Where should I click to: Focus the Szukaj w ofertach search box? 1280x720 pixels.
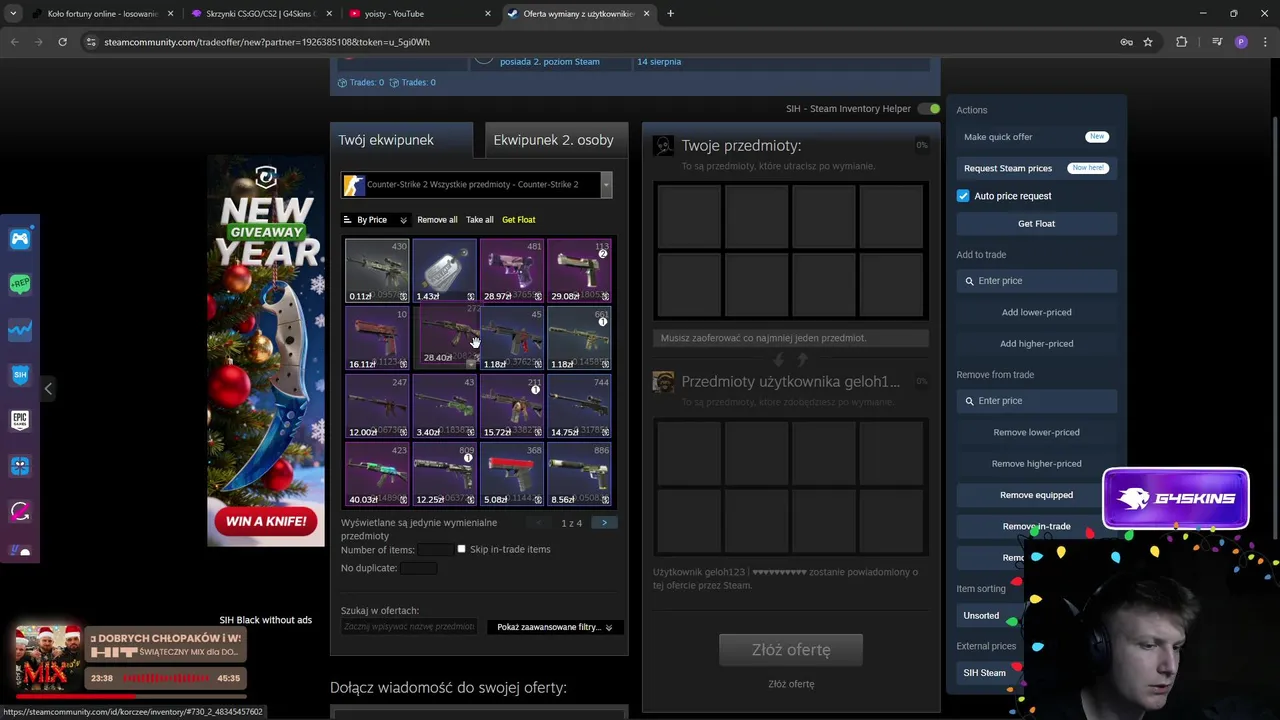409,627
